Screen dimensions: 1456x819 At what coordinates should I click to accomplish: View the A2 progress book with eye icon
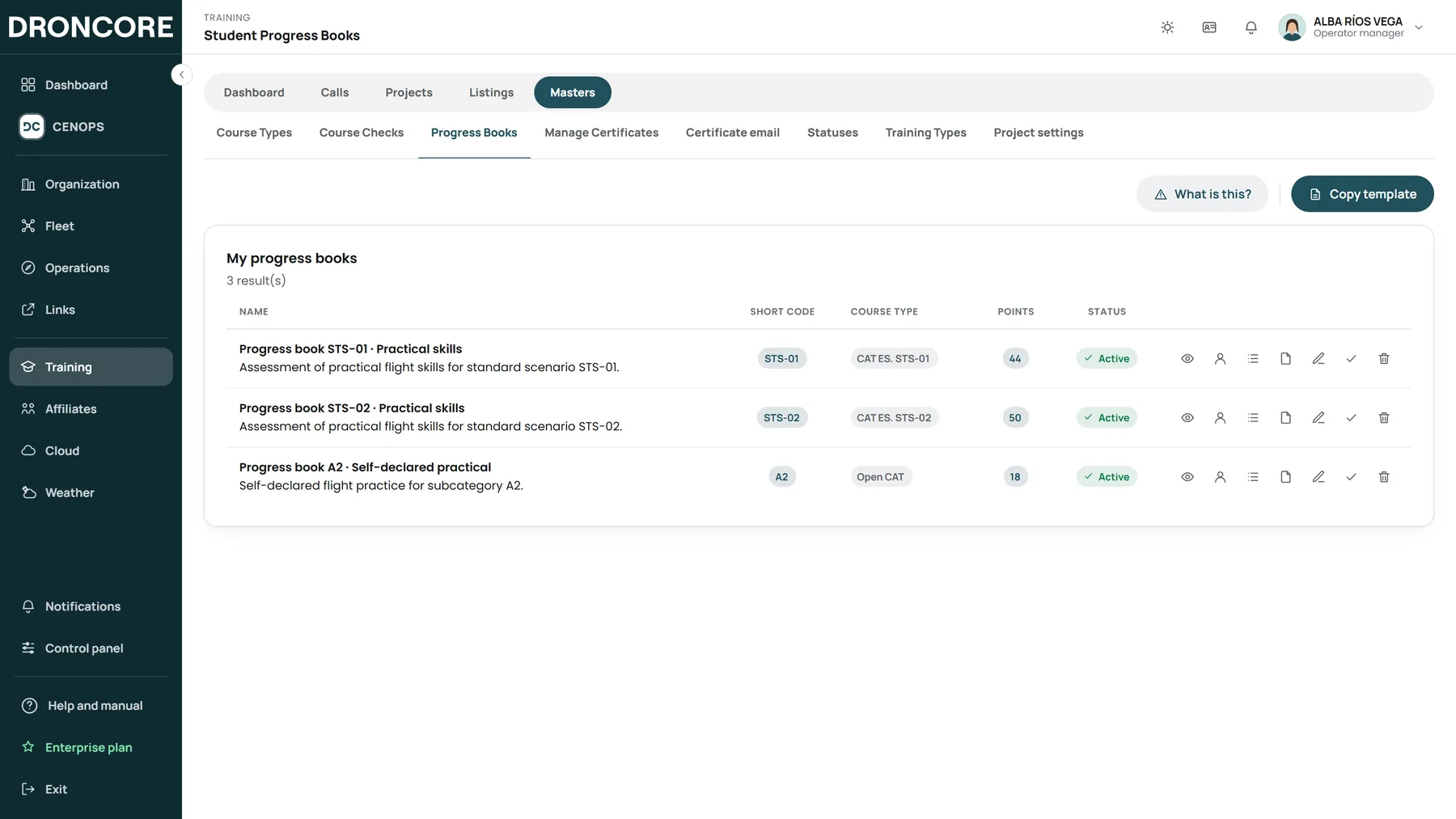1187,477
